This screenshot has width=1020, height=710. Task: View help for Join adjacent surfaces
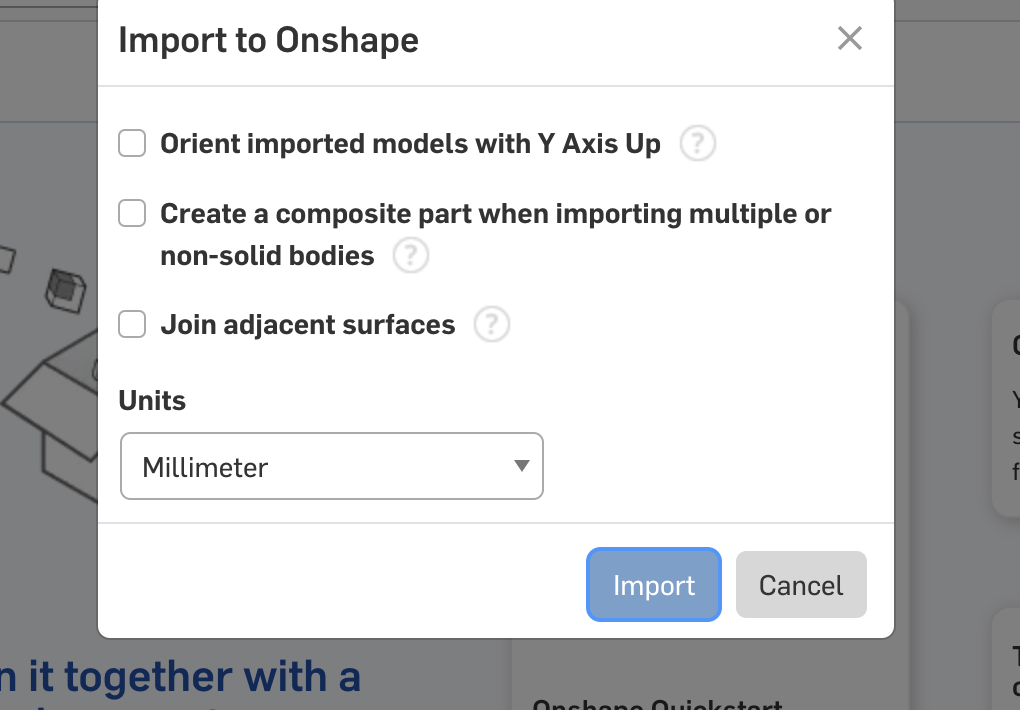491,324
